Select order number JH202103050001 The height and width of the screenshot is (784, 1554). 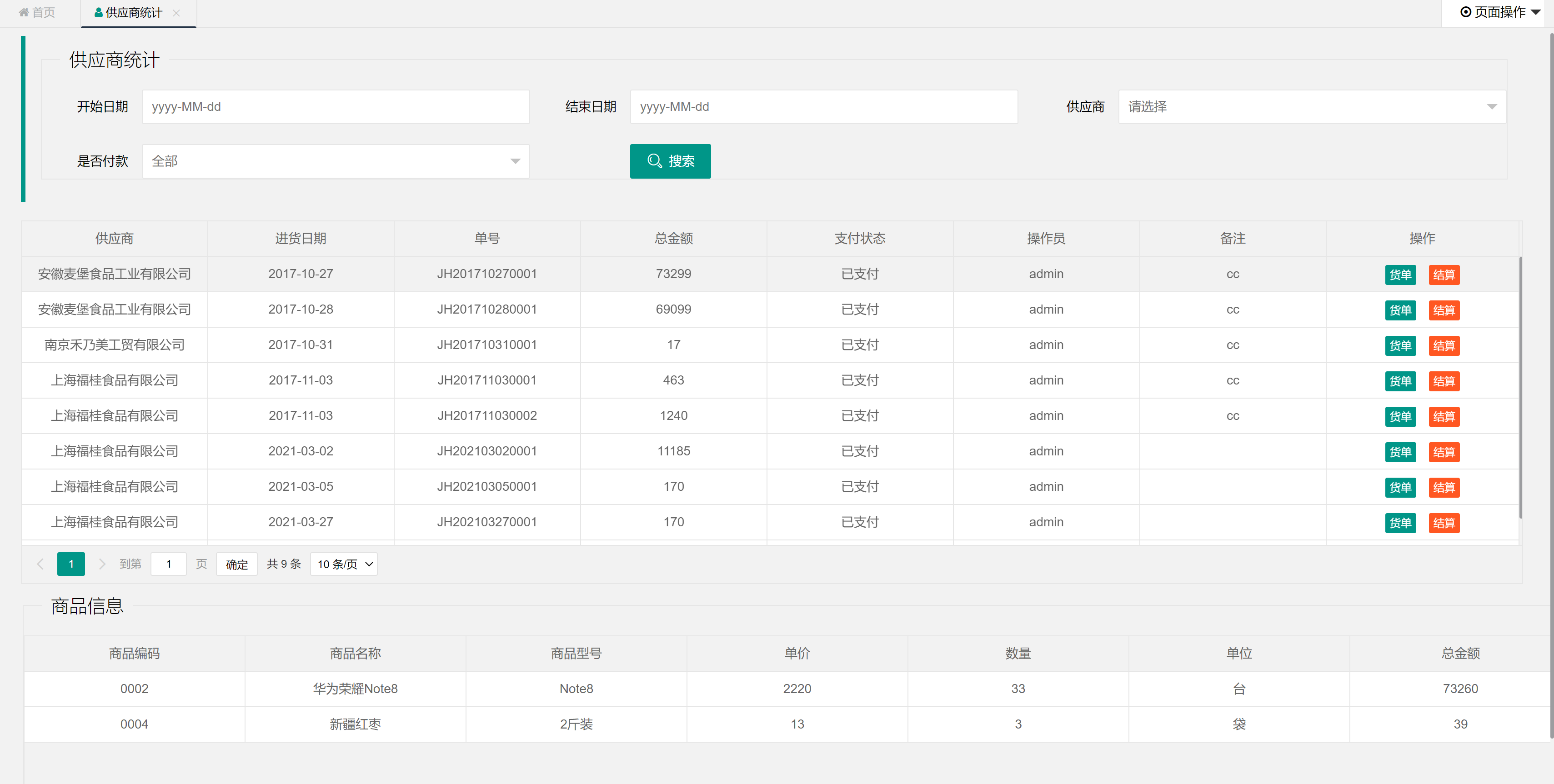487,487
